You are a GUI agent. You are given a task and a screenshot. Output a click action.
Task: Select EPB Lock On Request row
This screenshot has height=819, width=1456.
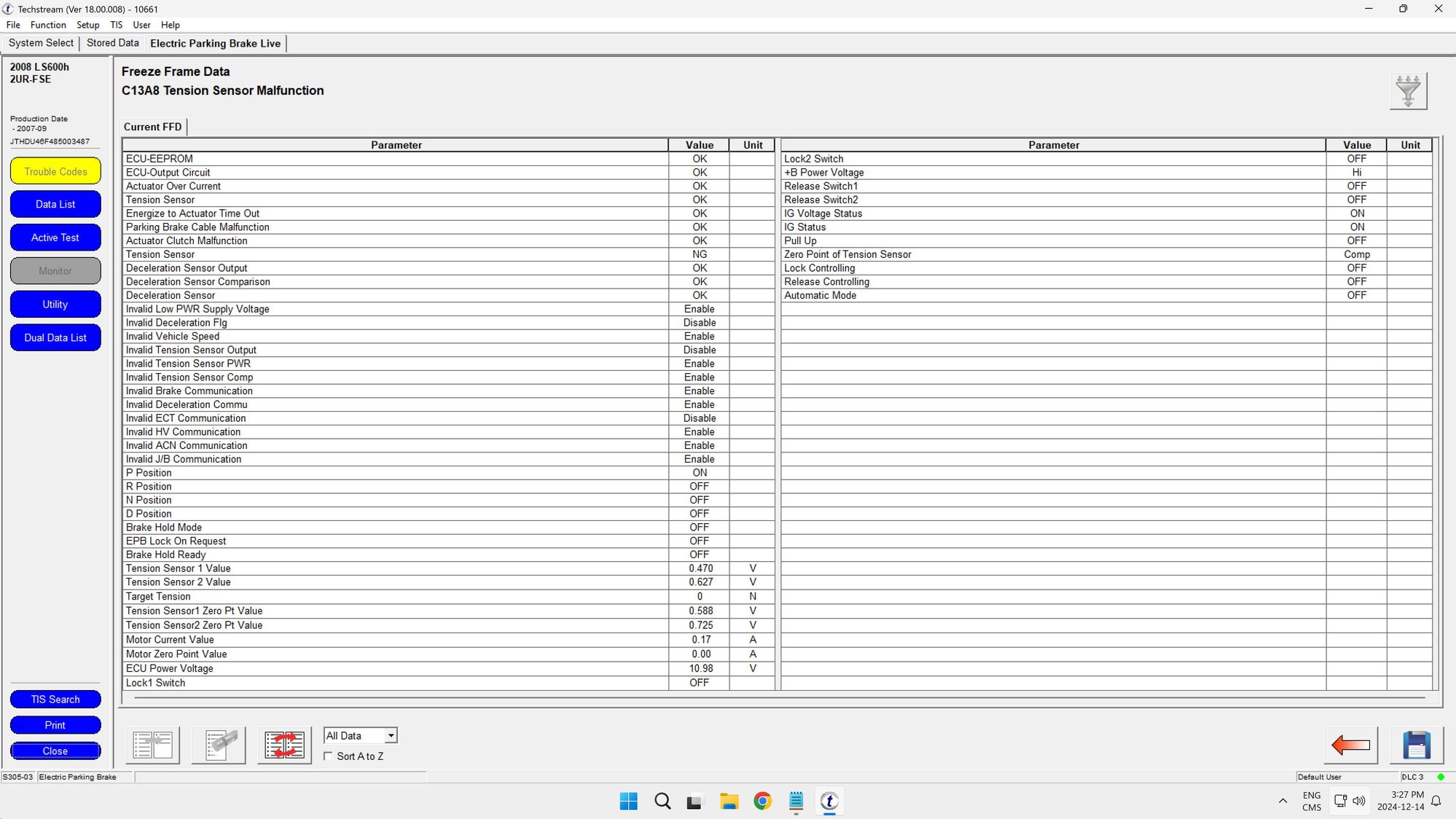point(448,541)
